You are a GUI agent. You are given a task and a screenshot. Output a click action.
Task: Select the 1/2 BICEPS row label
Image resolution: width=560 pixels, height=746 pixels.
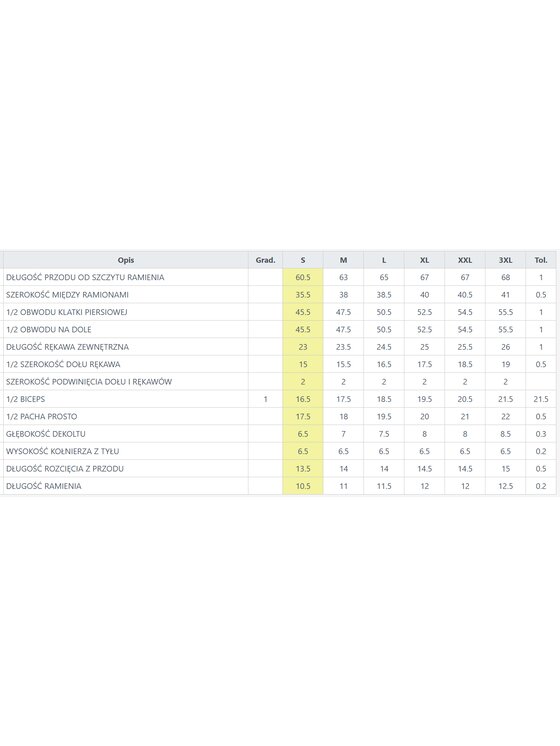point(26,399)
